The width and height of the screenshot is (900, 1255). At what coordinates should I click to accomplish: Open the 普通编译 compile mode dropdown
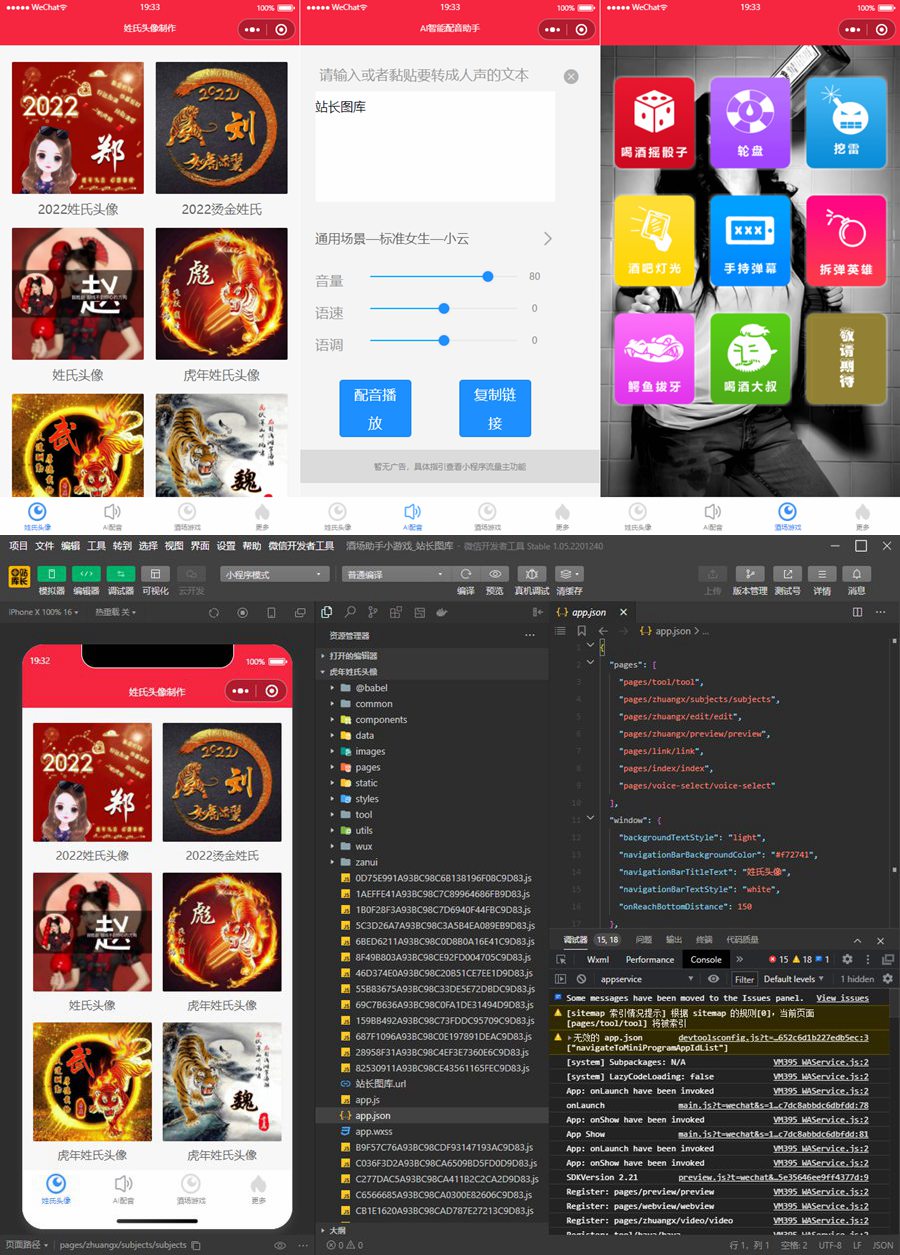(396, 575)
